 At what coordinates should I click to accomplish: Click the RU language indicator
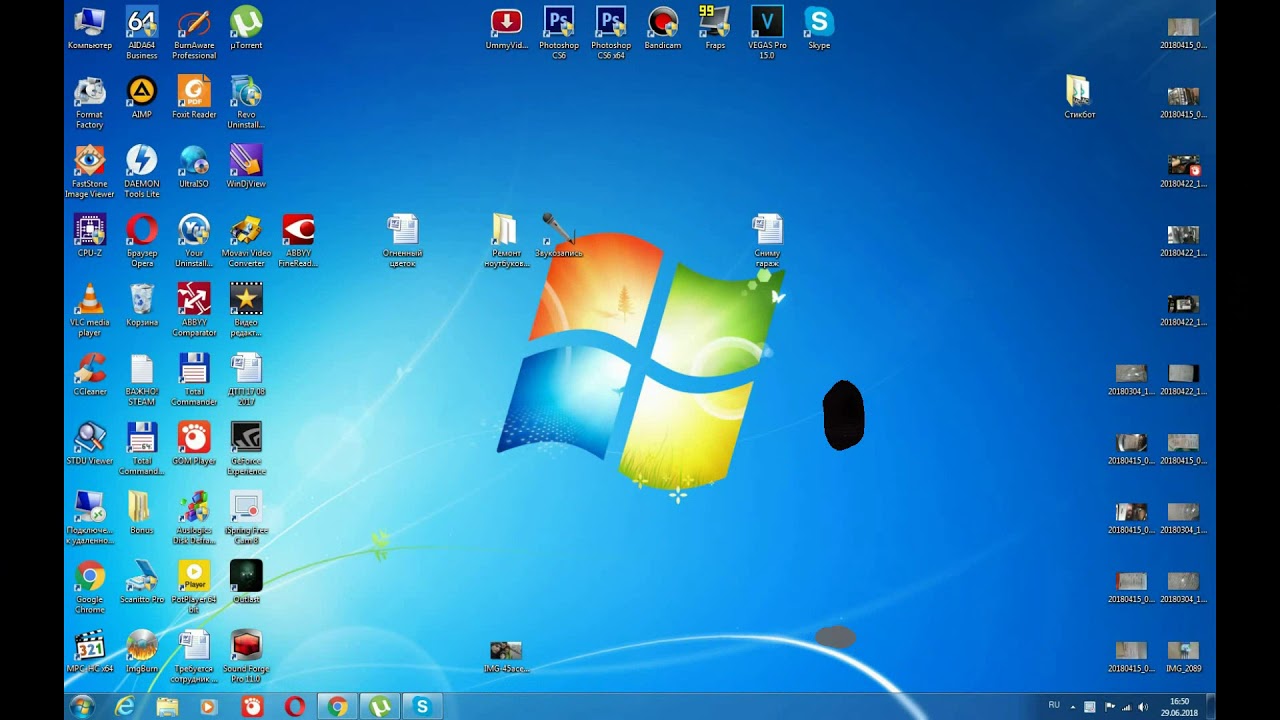click(x=1054, y=705)
